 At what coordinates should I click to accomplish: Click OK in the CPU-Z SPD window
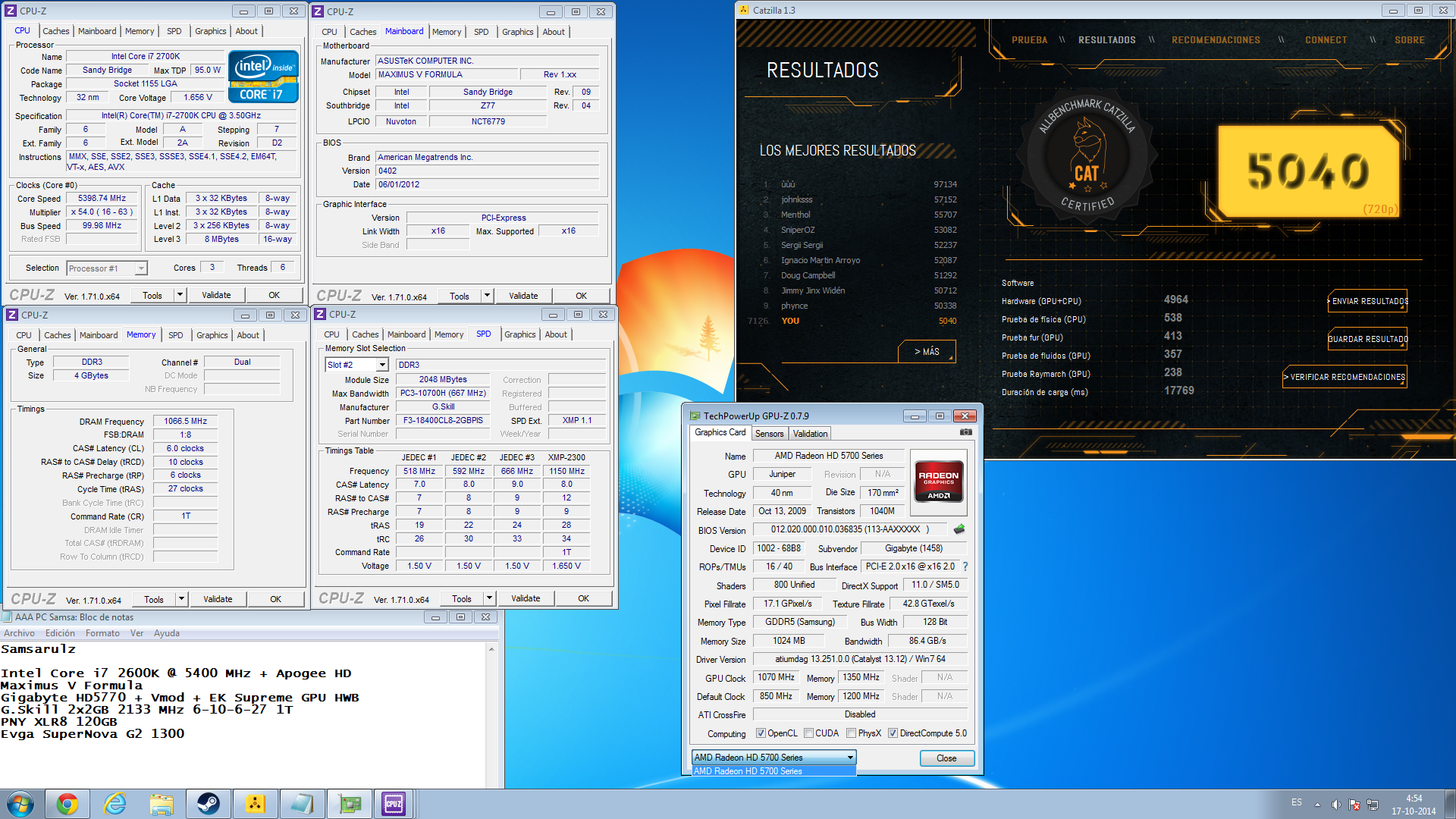point(583,598)
